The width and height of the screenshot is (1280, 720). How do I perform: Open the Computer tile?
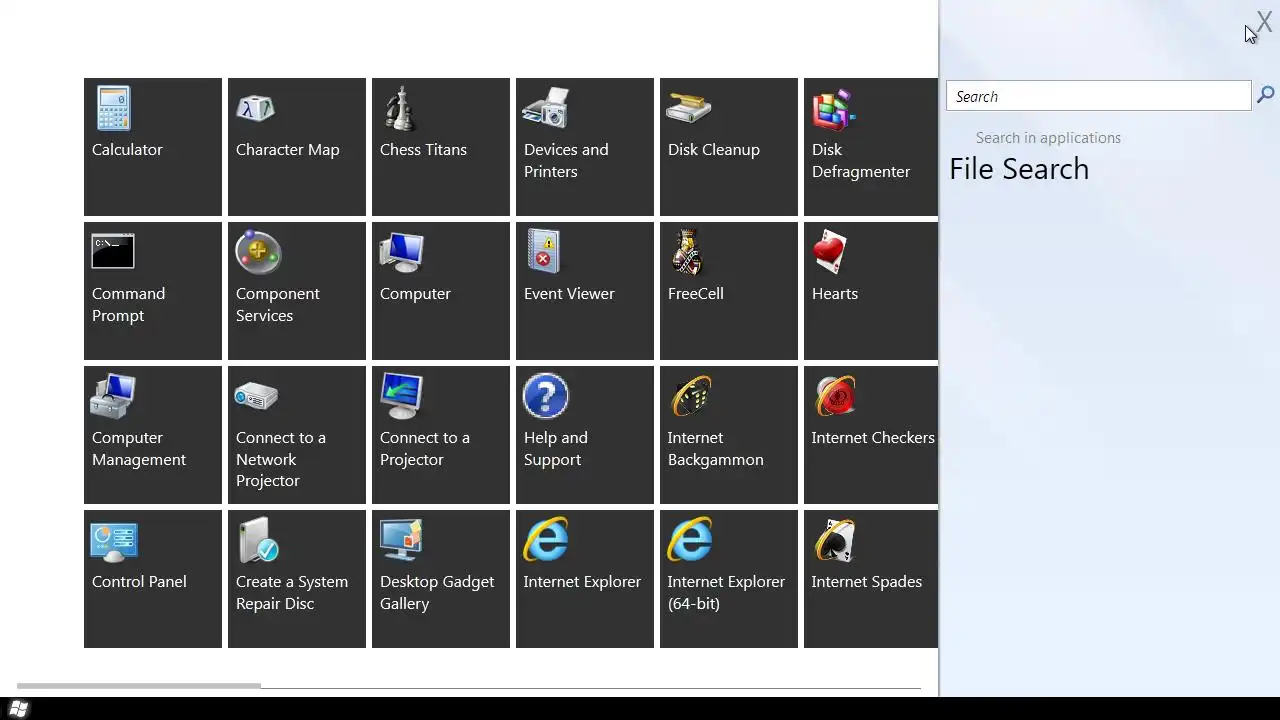point(441,291)
